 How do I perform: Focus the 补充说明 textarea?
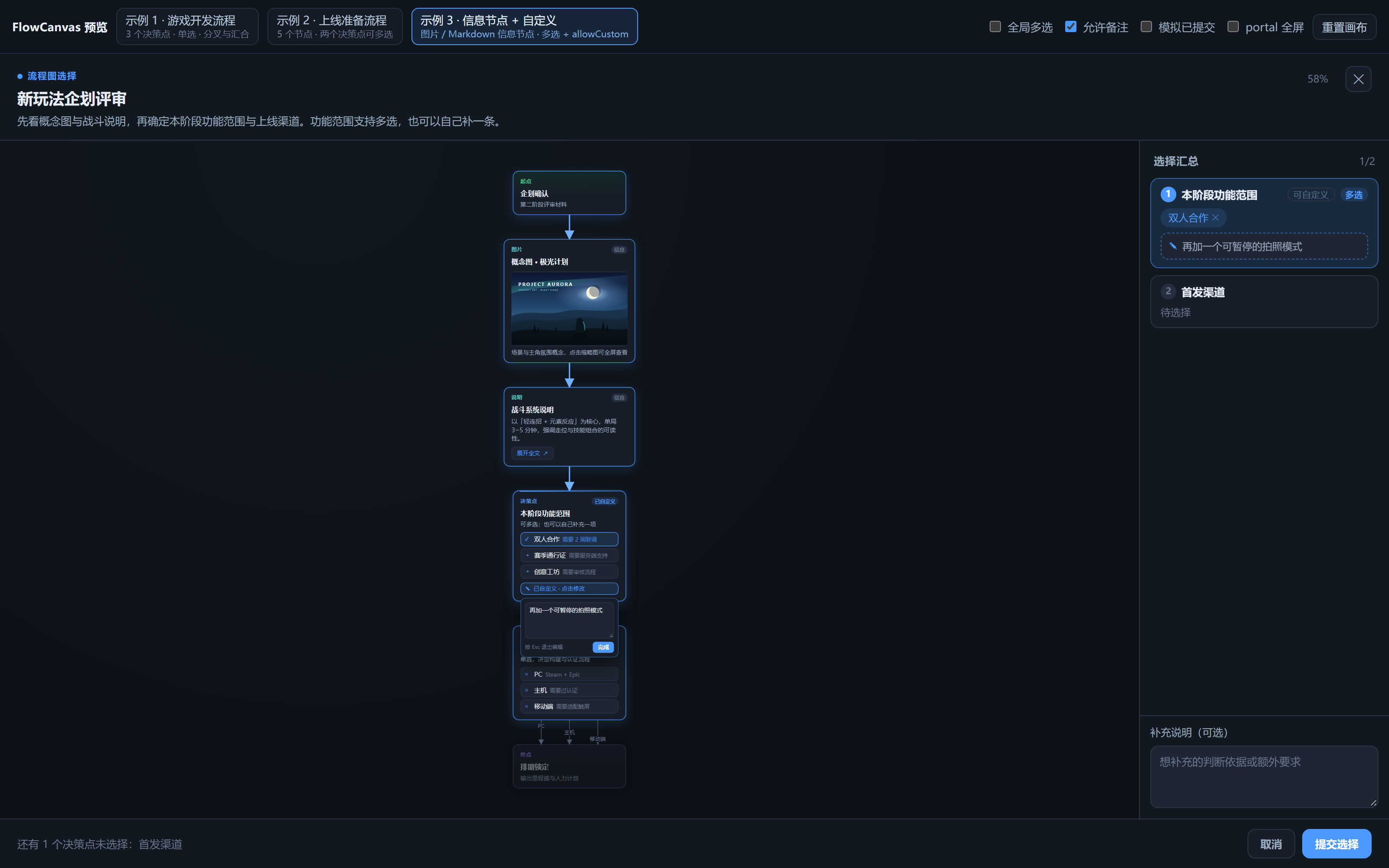1264,777
